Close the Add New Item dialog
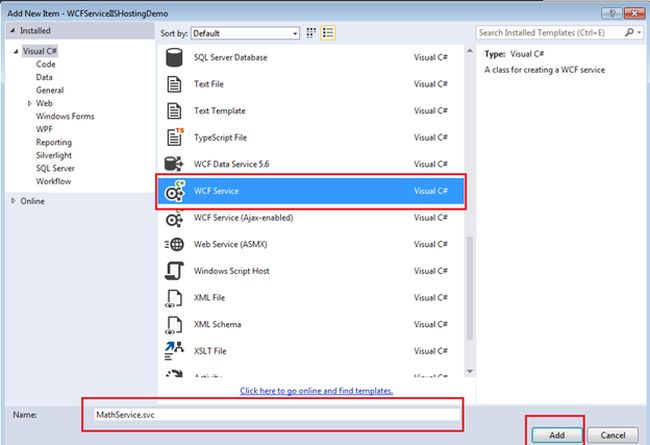650x445 pixels. pyautogui.click(x=634, y=13)
